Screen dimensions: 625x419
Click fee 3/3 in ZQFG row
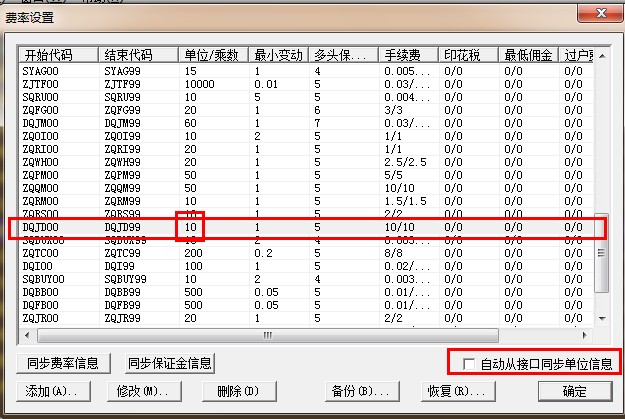pos(393,110)
